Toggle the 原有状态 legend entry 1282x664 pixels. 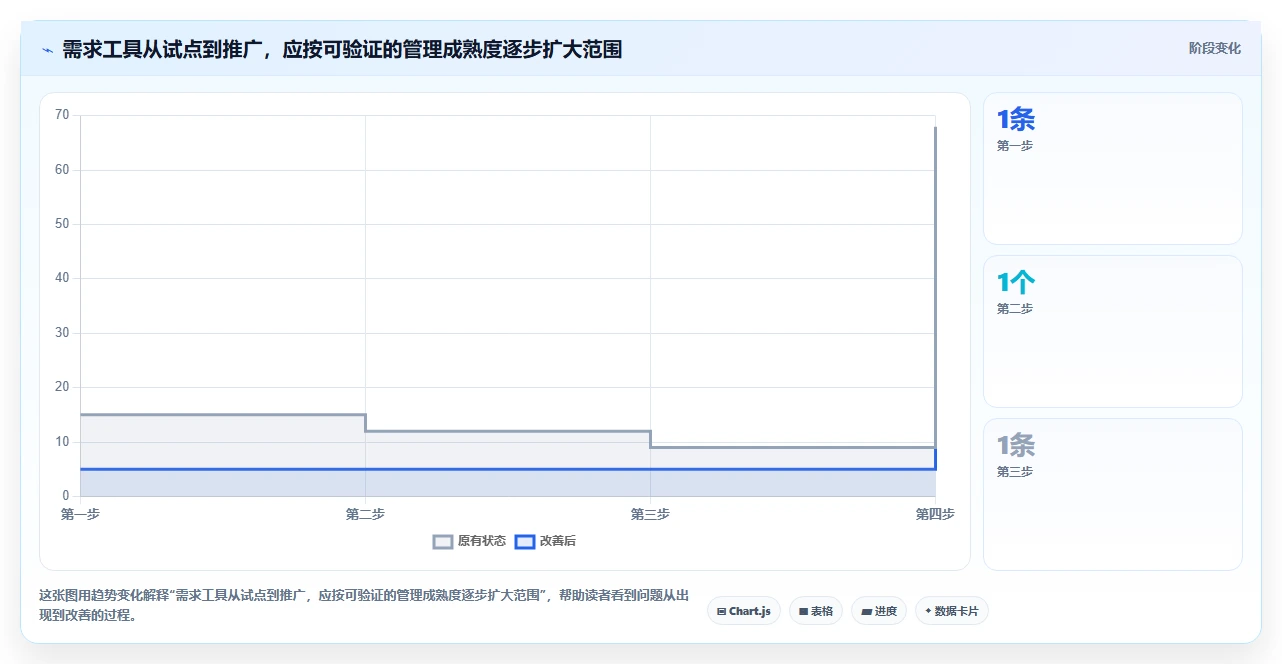469,541
